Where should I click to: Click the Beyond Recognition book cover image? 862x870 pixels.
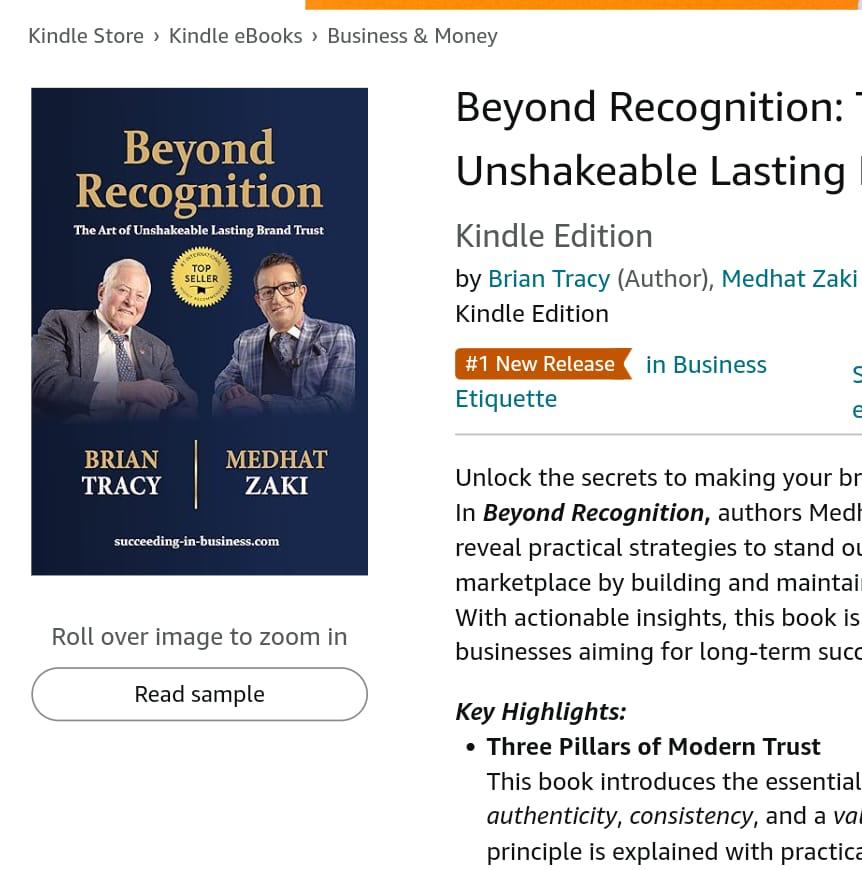(199, 331)
